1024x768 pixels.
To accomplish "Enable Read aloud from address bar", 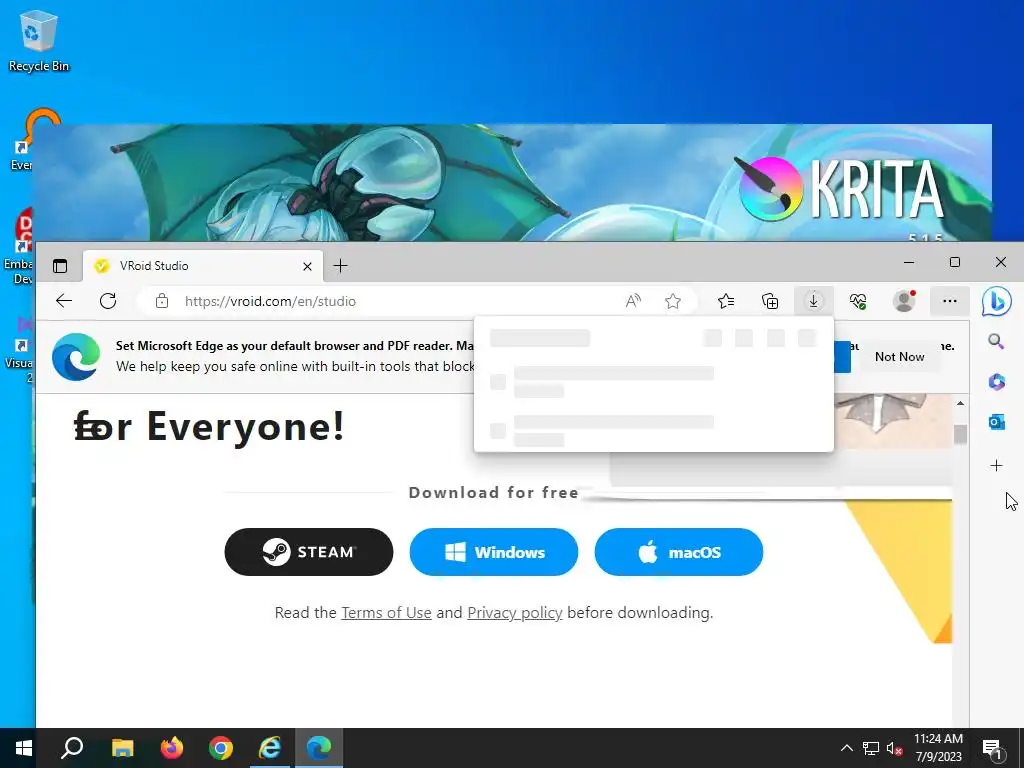I will click(633, 301).
